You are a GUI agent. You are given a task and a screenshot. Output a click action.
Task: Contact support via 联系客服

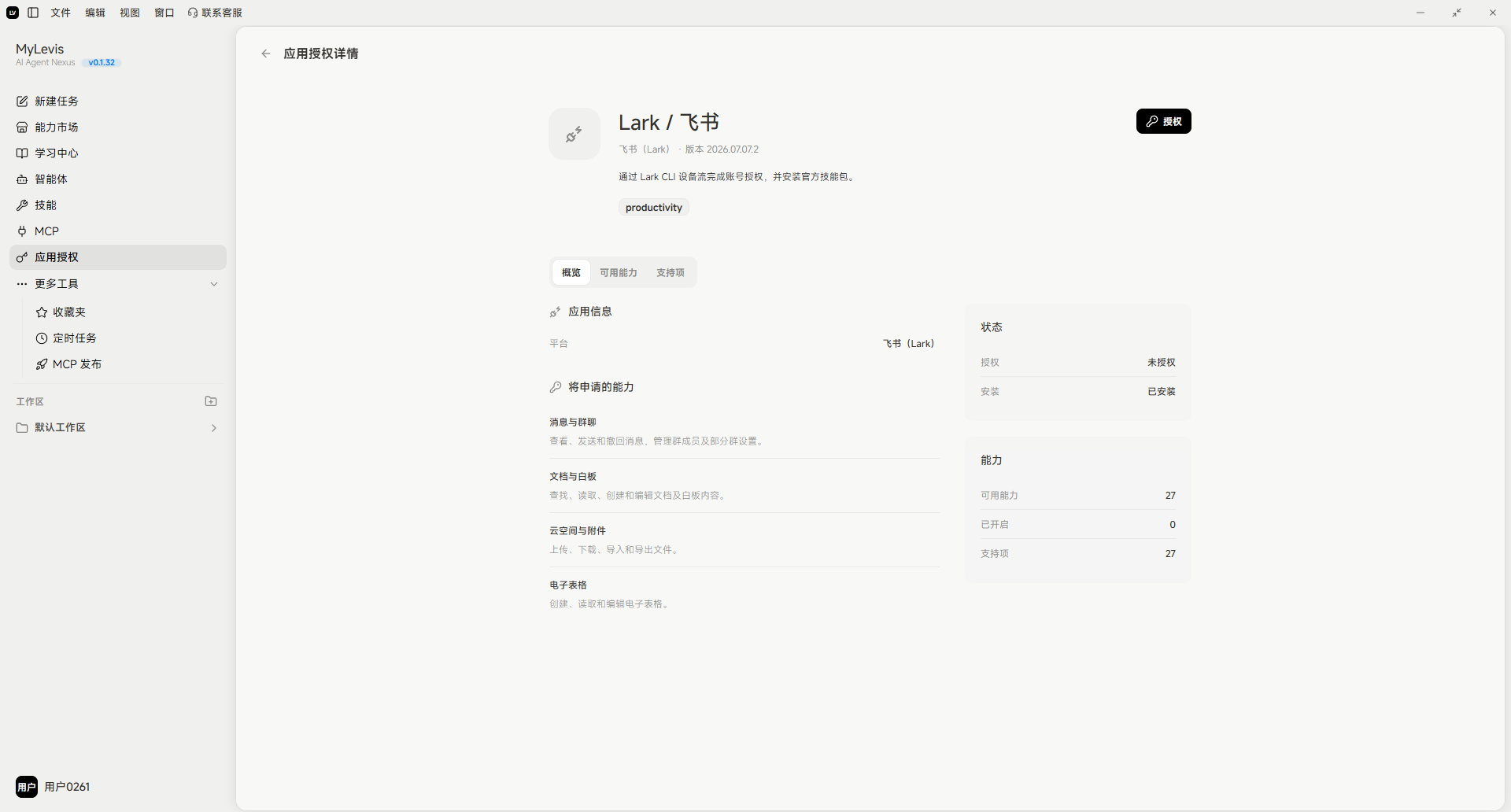(215, 13)
